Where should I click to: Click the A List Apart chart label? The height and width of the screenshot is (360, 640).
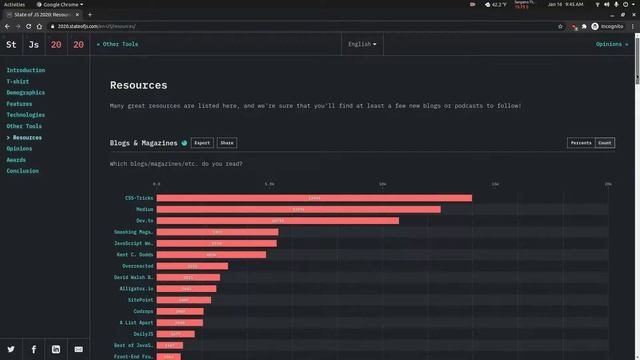point(136,322)
